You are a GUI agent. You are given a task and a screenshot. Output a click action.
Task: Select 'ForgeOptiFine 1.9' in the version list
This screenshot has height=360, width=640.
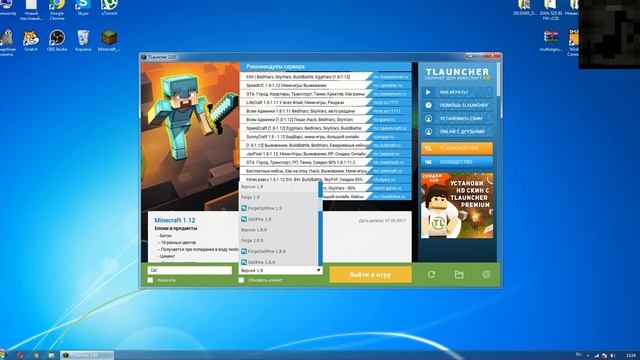click(278, 208)
